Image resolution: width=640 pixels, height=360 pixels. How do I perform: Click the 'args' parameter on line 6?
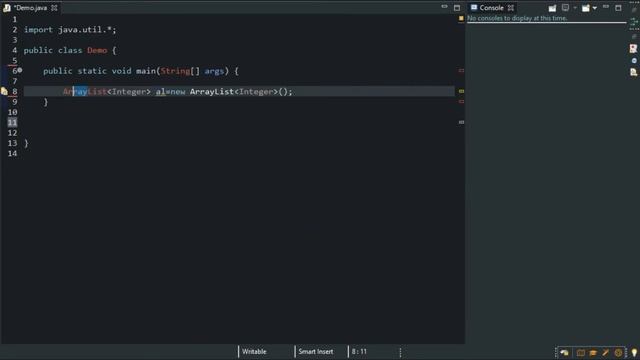[x=214, y=71]
